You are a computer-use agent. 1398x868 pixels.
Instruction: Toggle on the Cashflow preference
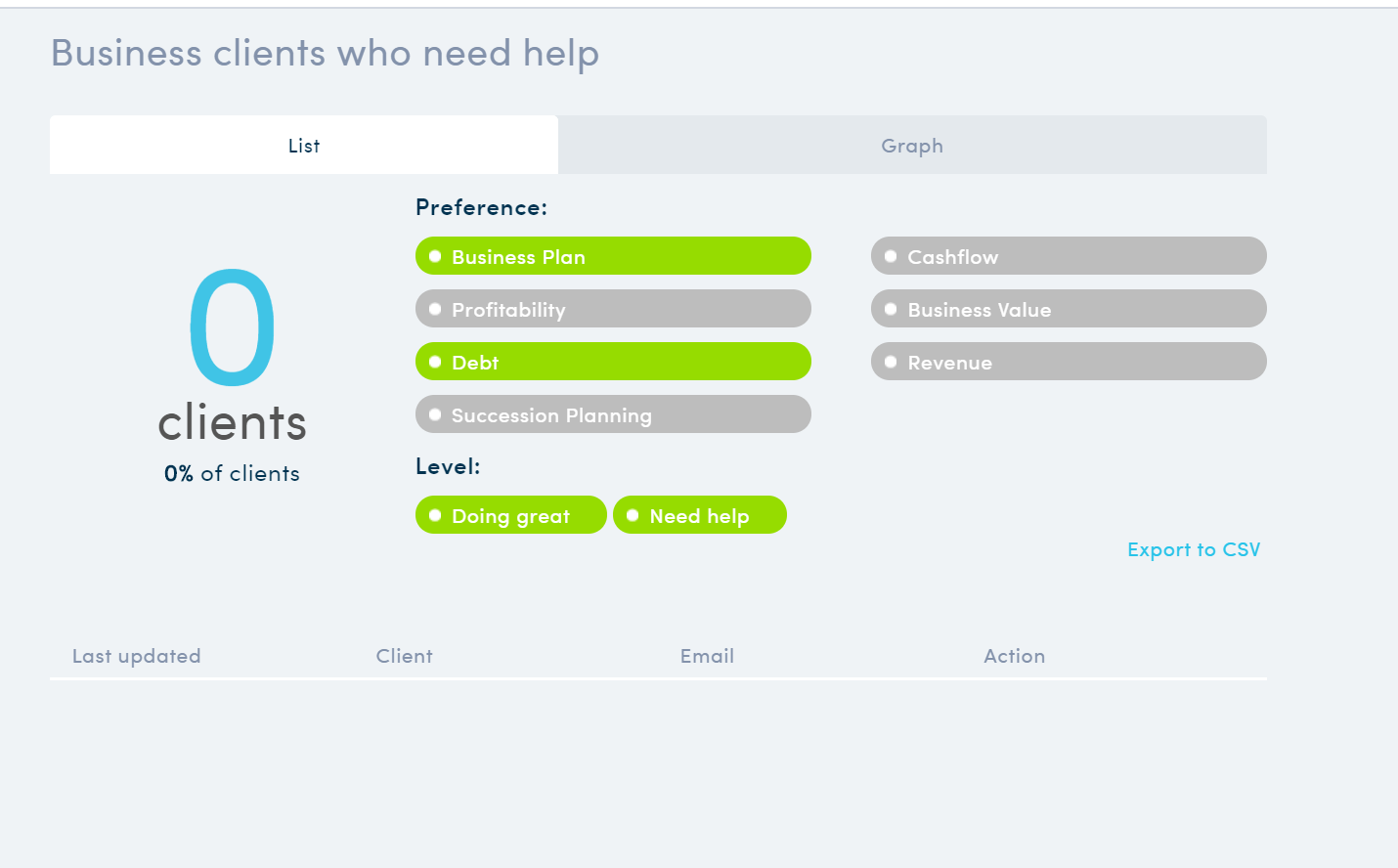(x=1069, y=256)
